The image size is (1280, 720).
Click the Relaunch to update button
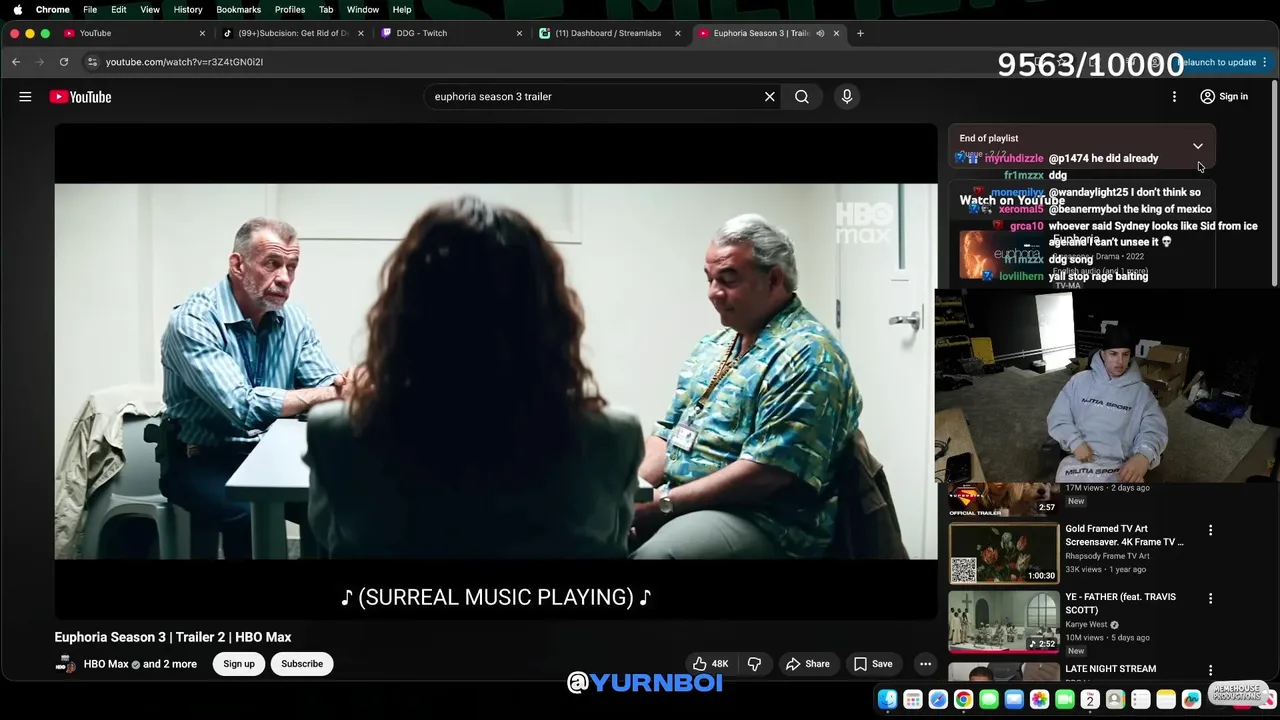pos(1219,62)
